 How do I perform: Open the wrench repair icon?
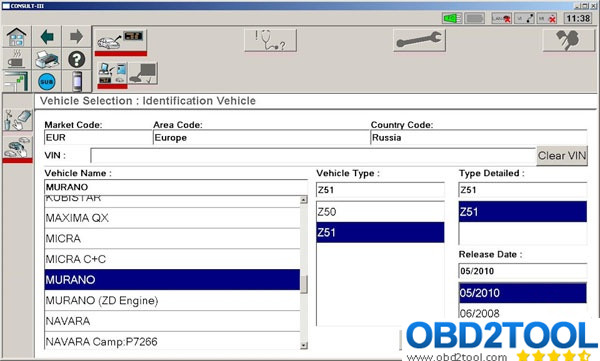click(419, 40)
